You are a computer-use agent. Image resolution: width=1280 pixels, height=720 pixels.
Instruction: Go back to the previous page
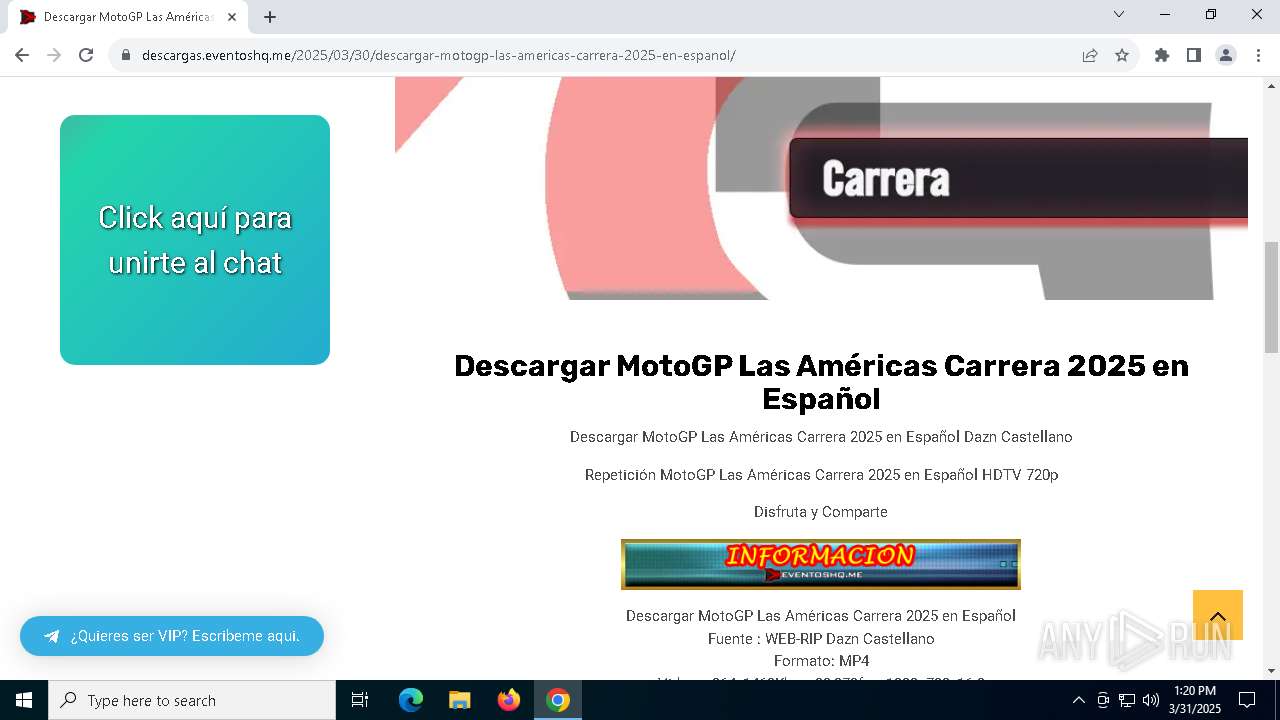[22, 55]
